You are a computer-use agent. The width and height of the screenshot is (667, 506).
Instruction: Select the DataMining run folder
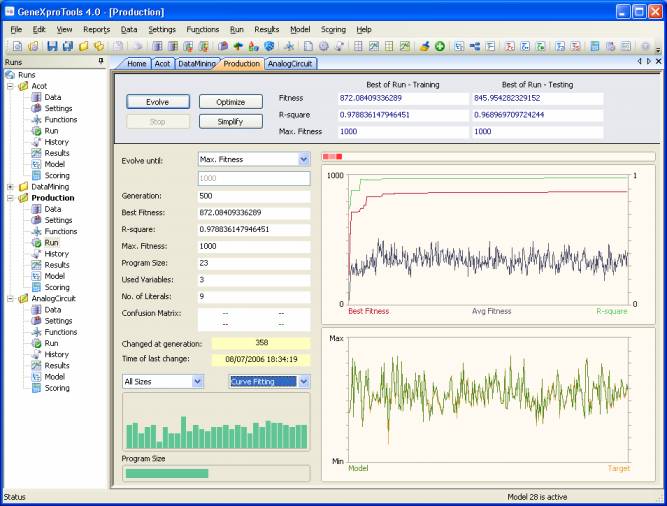pos(50,187)
